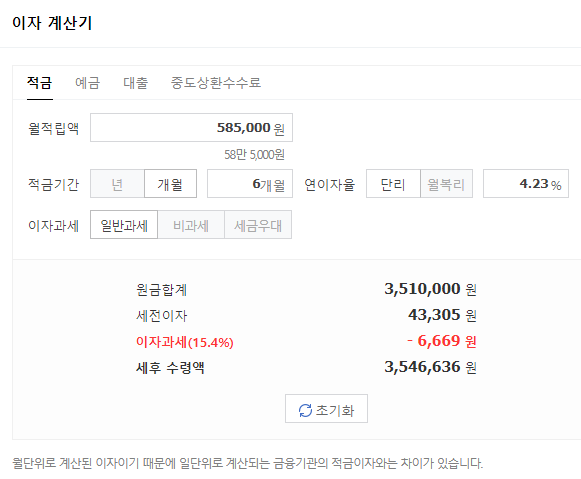Click the 연이자율 label
The image size is (581, 479).
329,184
